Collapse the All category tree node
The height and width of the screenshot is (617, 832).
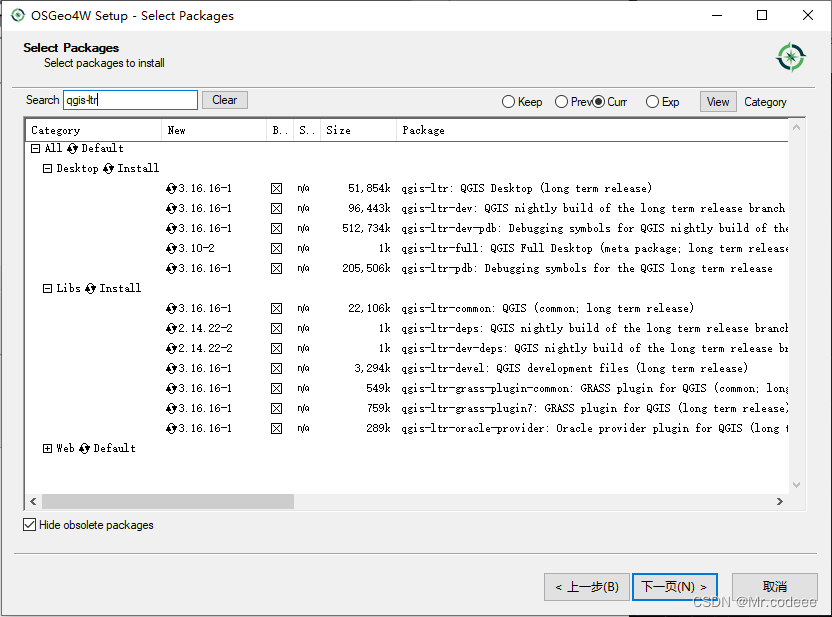point(36,149)
